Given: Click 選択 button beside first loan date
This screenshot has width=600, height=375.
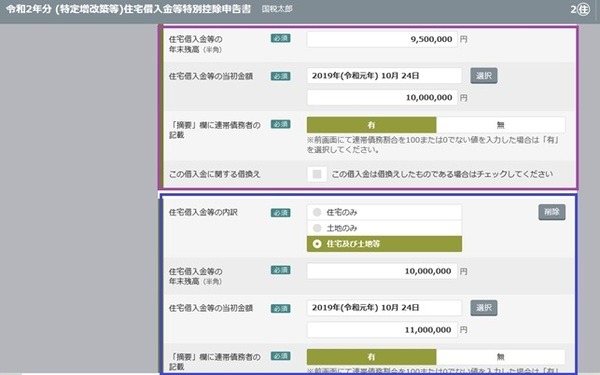Looking at the screenshot, I should point(484,76).
